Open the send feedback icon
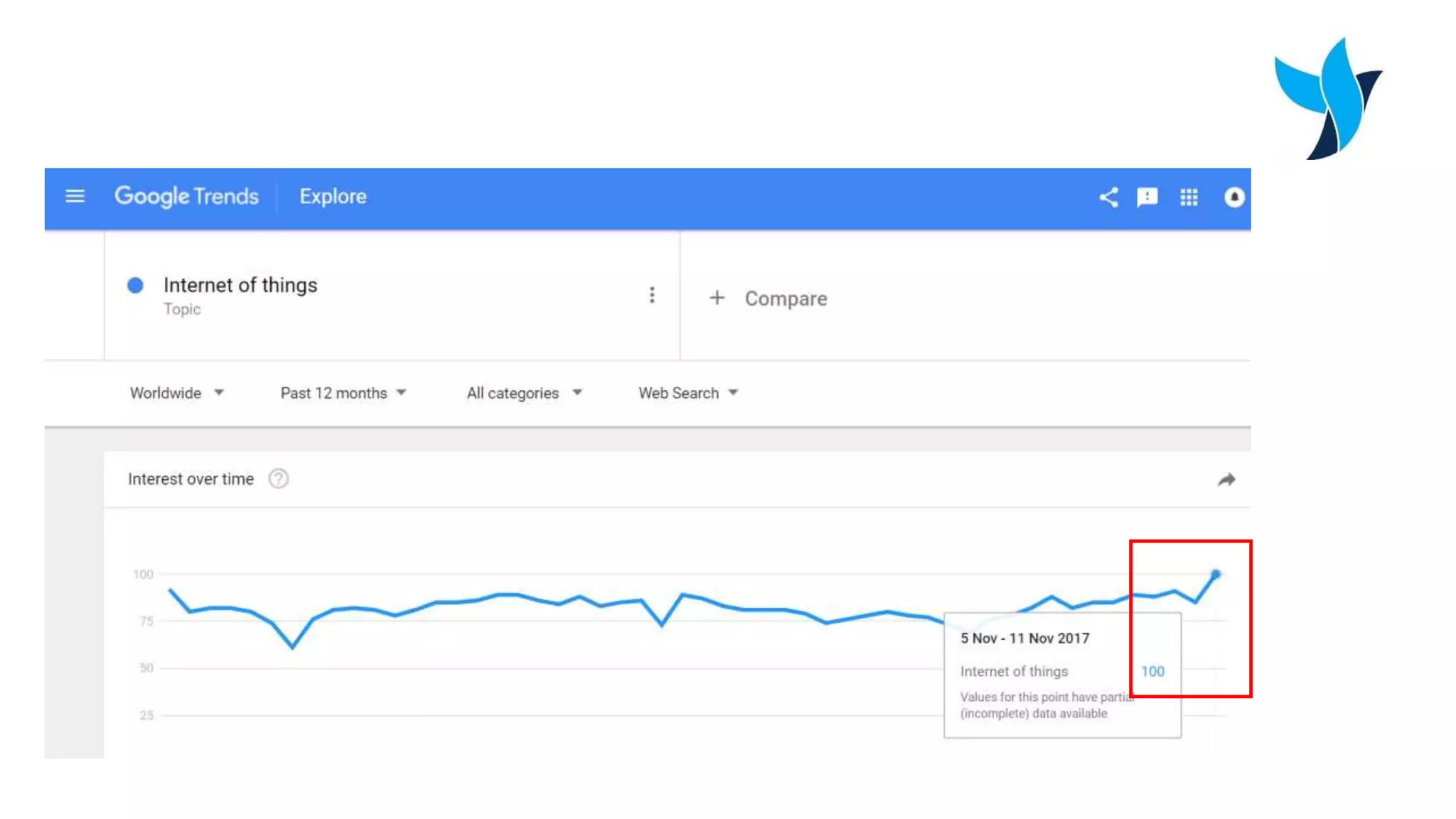The width and height of the screenshot is (1456, 819). [1147, 197]
